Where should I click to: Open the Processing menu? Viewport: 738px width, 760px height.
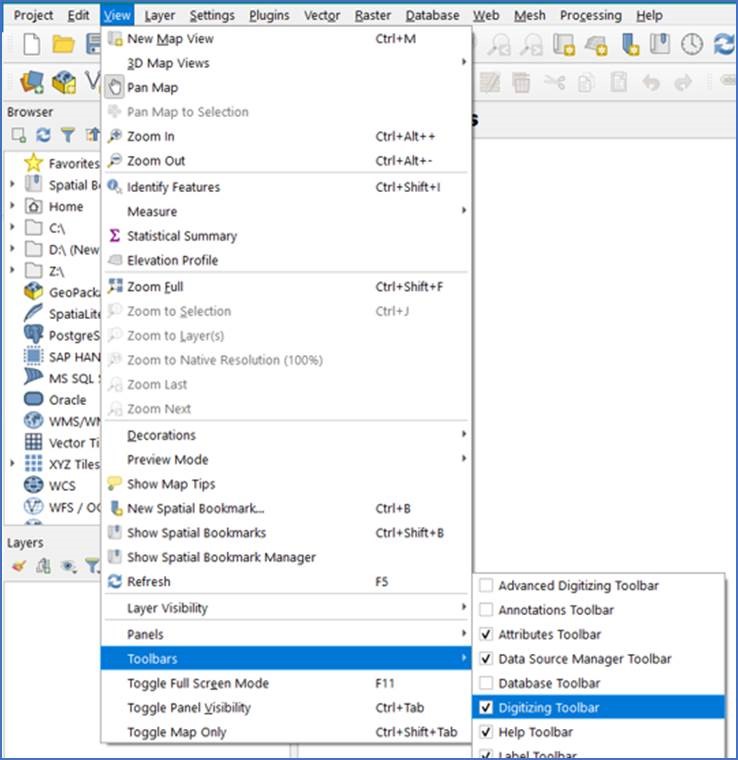click(591, 16)
